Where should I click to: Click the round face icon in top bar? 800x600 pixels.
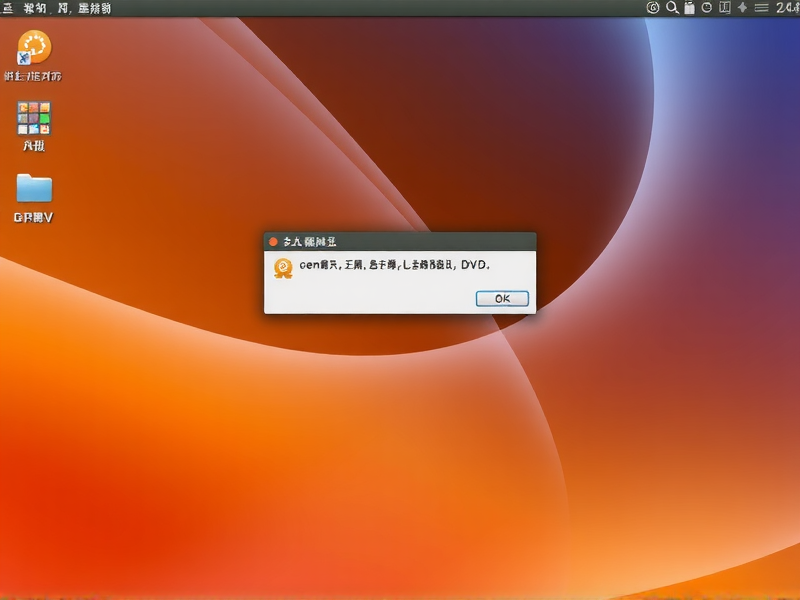pyautogui.click(x=707, y=8)
